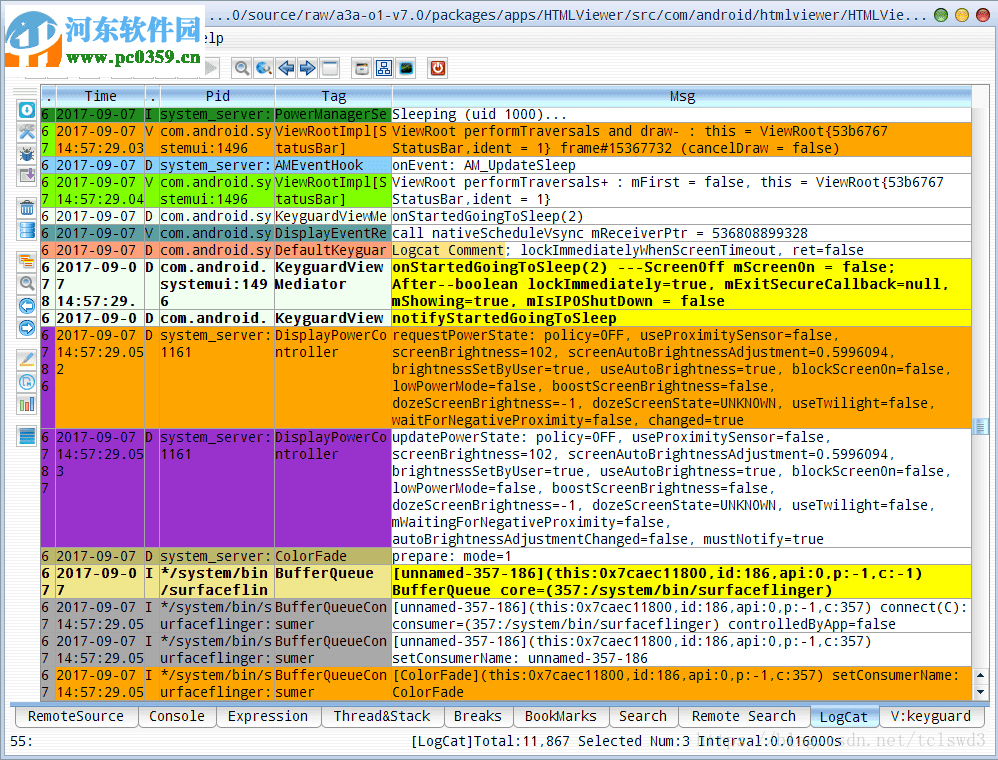Image resolution: width=998 pixels, height=760 pixels.
Task: Select the 'prepare: mode=1' message row
Action: click(682, 556)
